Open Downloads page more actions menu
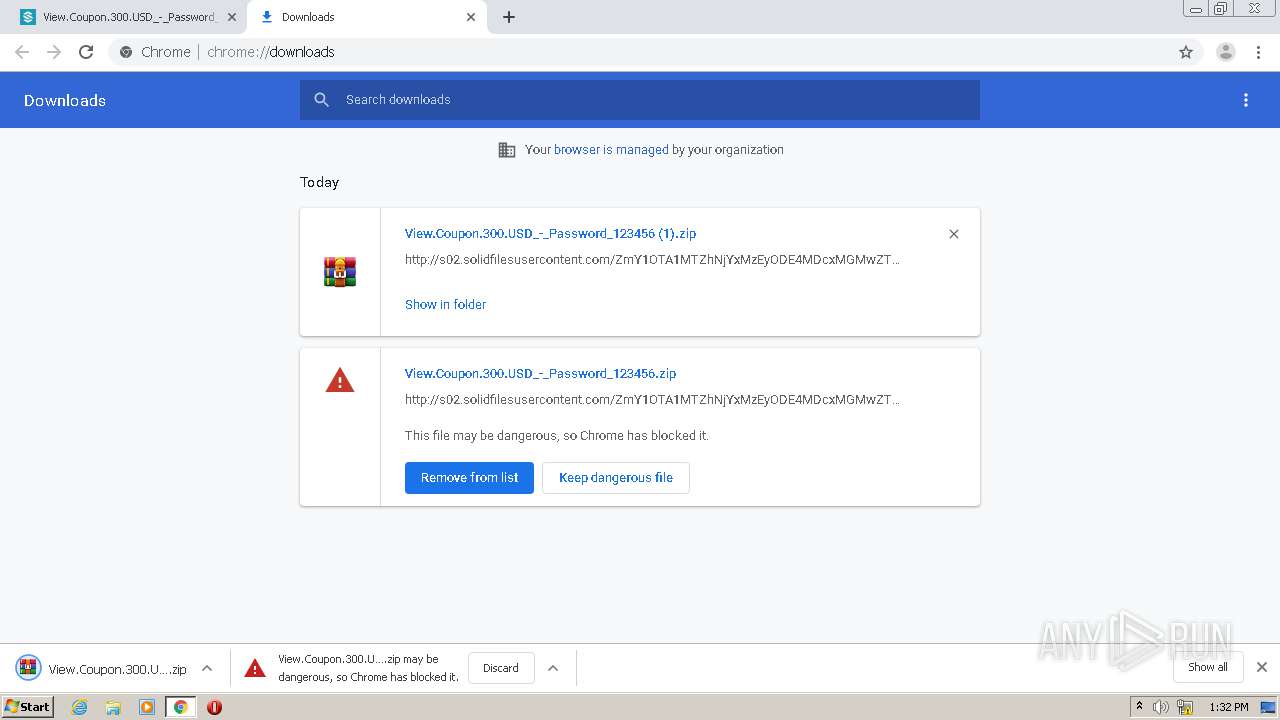Viewport: 1280px width, 720px height. 1246,100
